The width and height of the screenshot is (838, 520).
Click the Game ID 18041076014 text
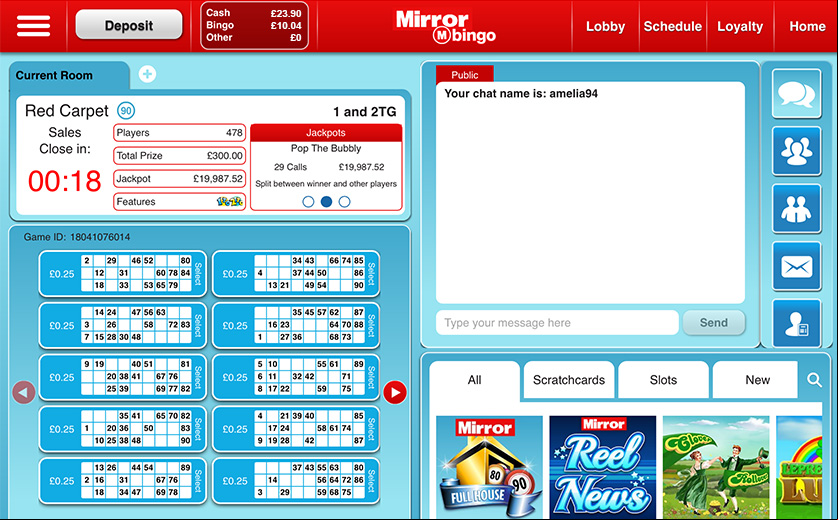77,237
